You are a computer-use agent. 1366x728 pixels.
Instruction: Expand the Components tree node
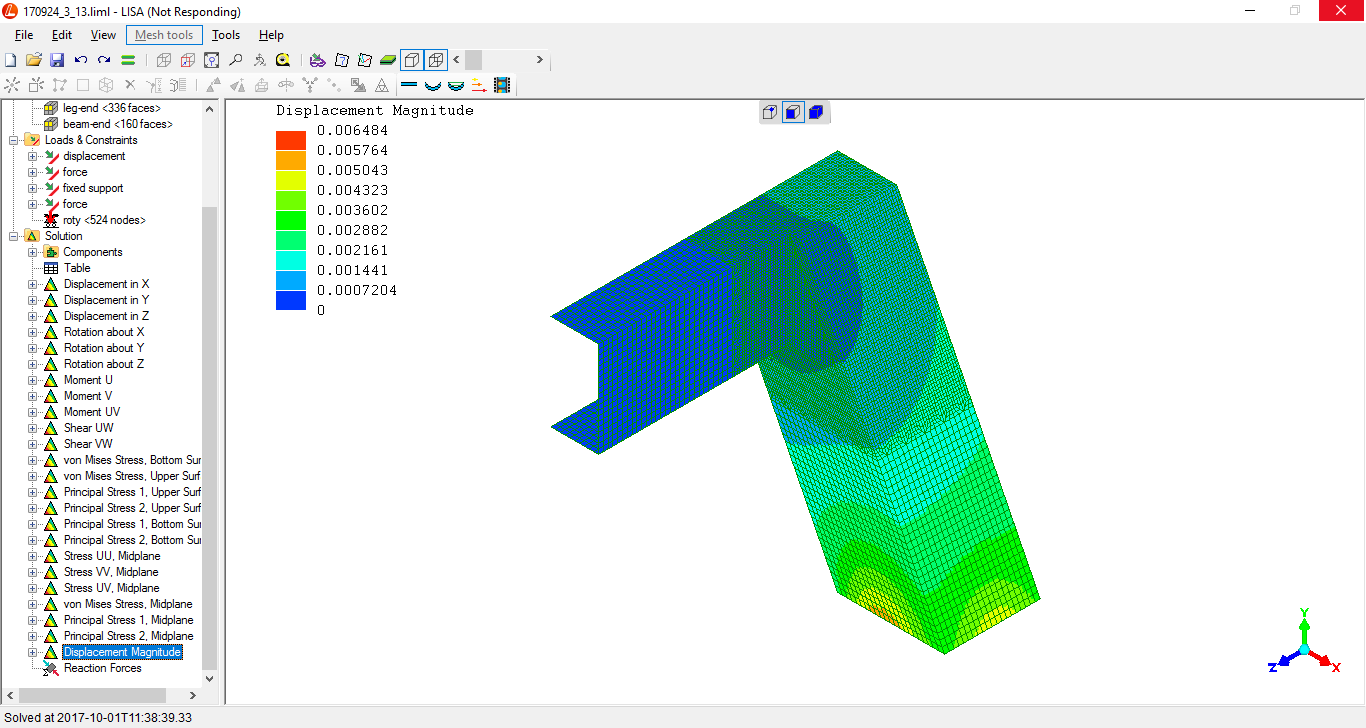point(33,252)
